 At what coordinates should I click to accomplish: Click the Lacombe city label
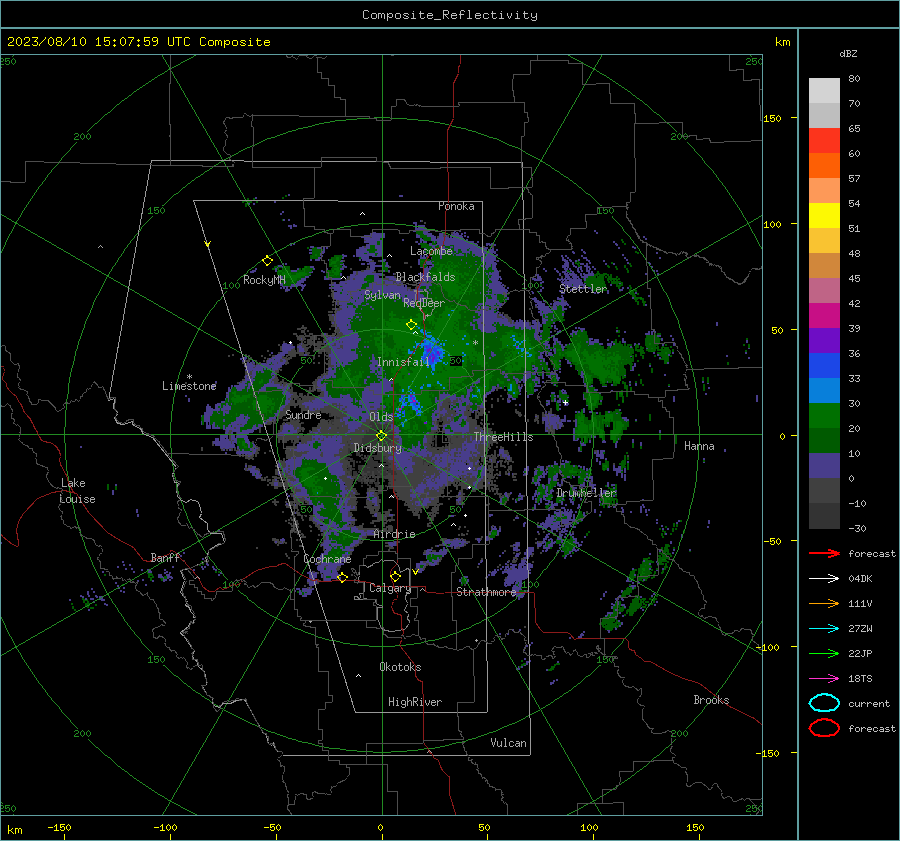coord(431,251)
